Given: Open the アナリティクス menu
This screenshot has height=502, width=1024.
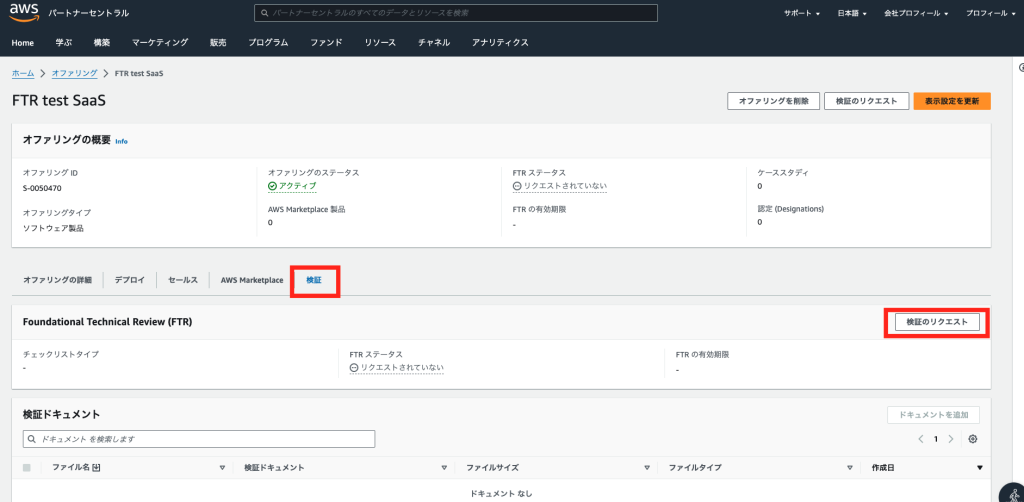Looking at the screenshot, I should click(500, 42).
